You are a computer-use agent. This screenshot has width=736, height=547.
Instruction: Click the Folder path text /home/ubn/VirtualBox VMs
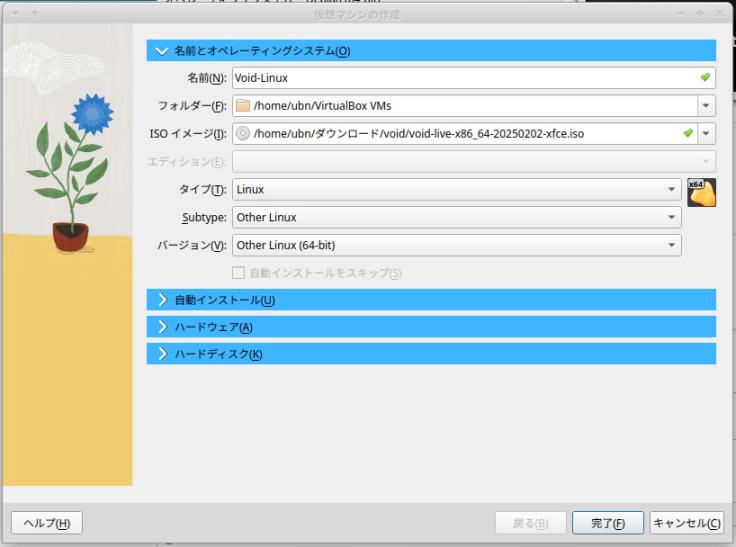pyautogui.click(x=322, y=106)
